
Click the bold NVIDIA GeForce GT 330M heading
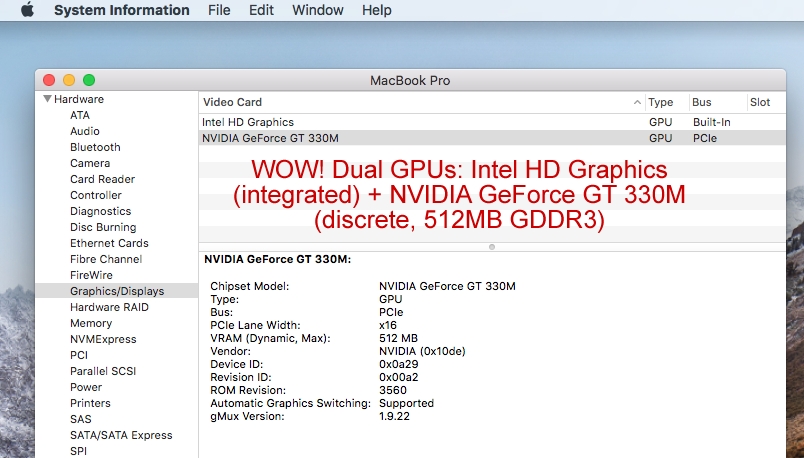click(277, 260)
